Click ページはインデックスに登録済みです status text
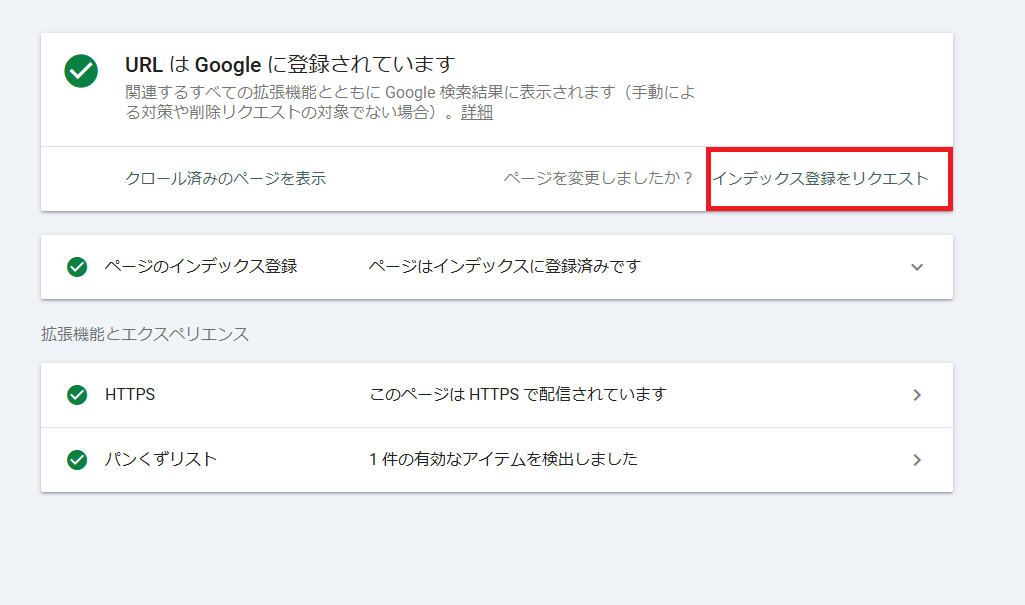 pos(504,267)
